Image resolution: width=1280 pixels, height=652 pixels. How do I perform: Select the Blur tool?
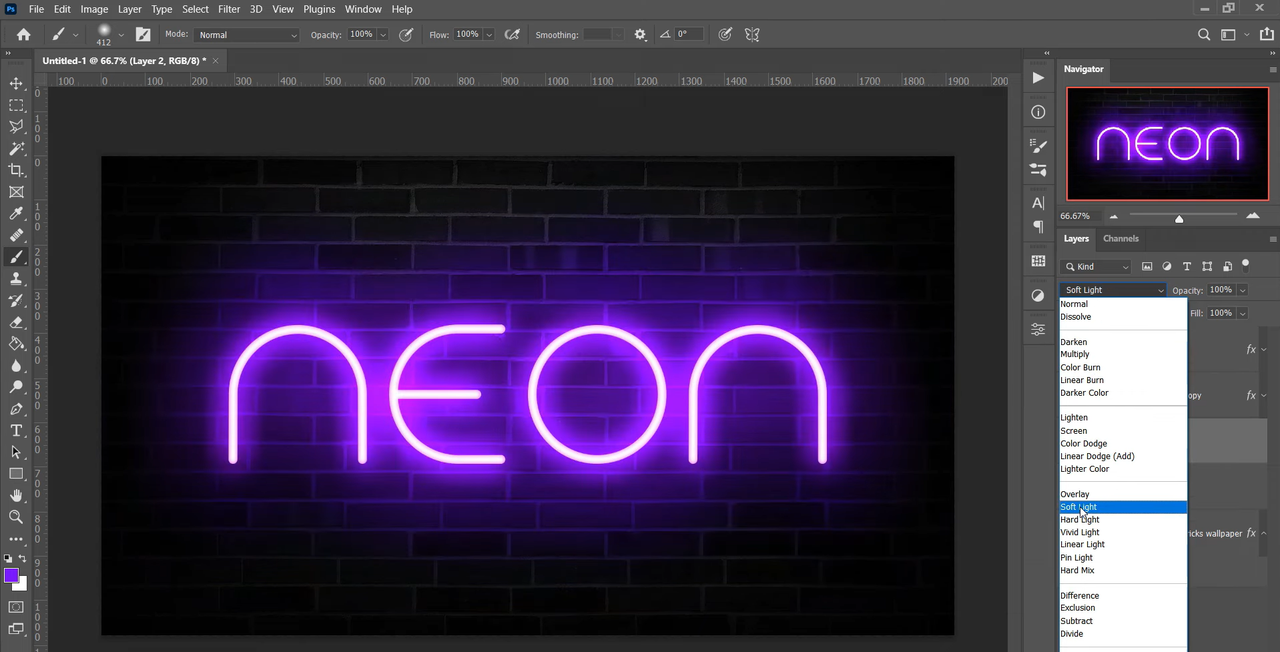tap(16, 365)
